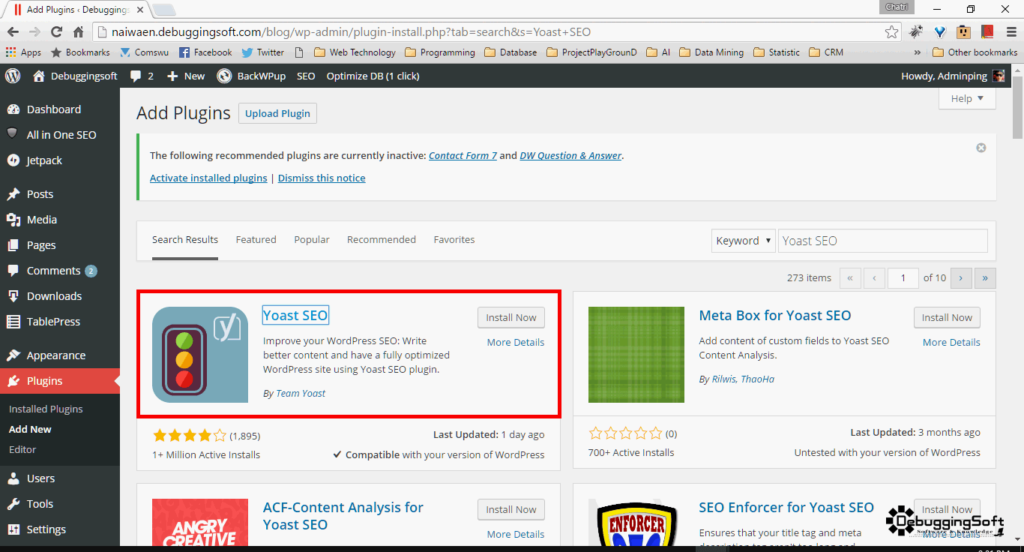Screen dimensions: 1024x552
Task: Open Installed Plugins submenu
Action: pyautogui.click(x=46, y=409)
